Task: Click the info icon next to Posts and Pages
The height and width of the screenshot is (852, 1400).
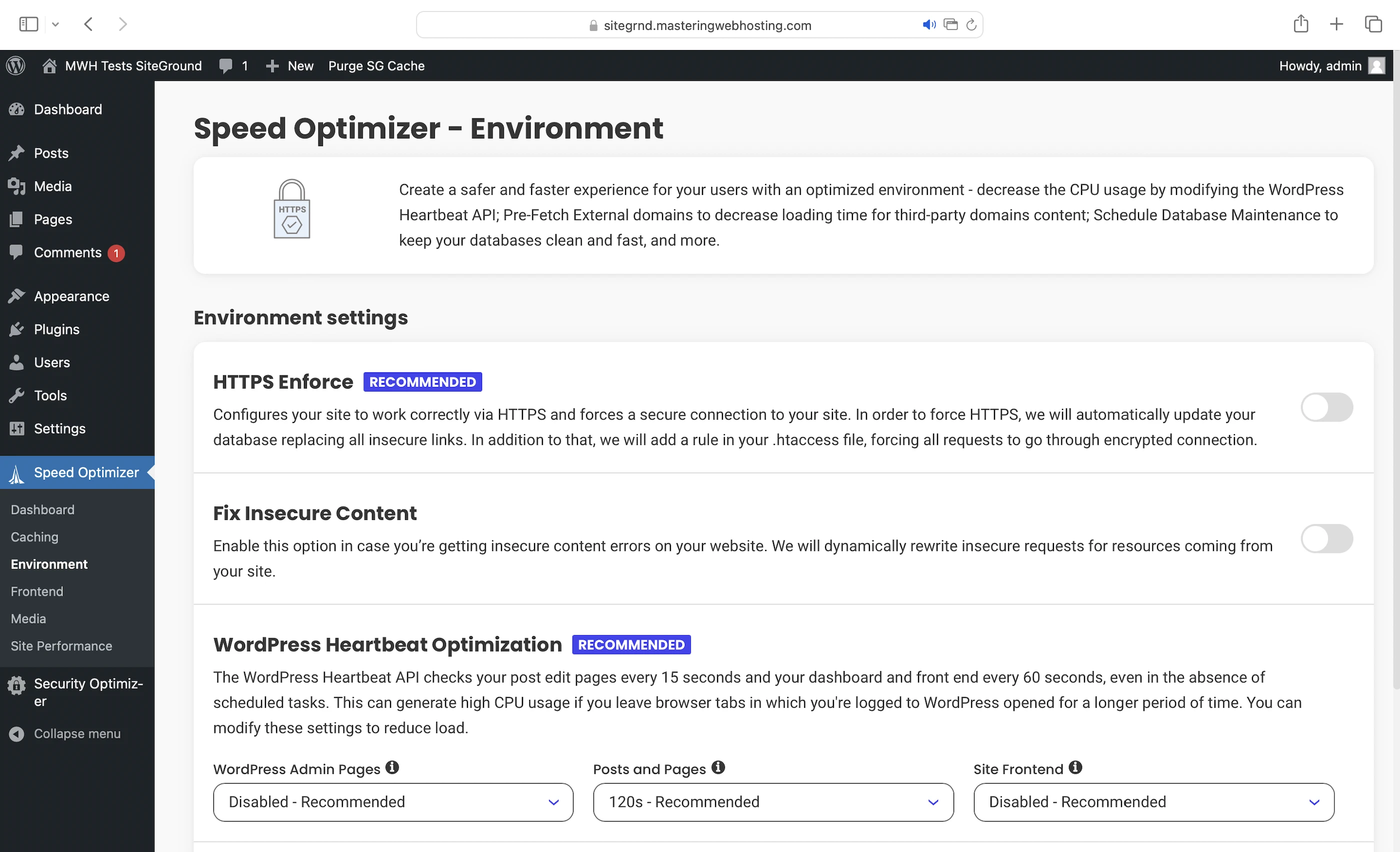Action: coord(718,767)
